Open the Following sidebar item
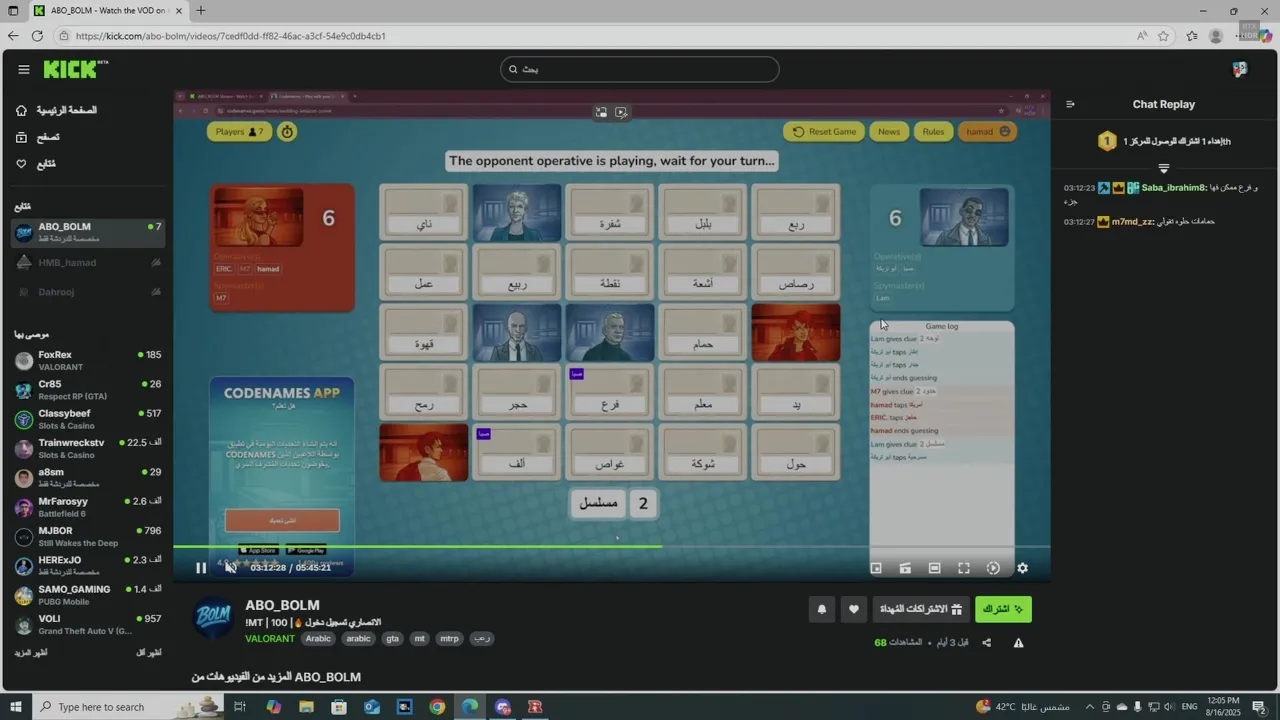 point(36,164)
